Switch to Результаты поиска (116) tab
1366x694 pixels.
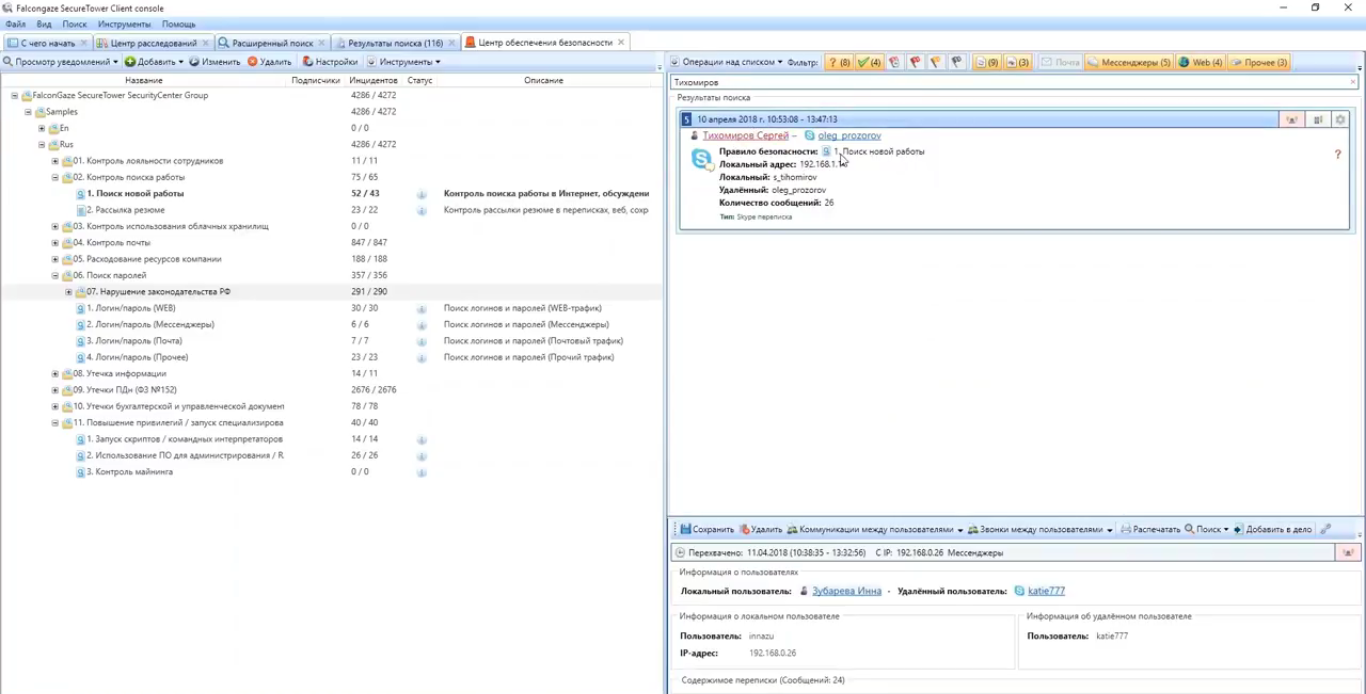coord(395,43)
